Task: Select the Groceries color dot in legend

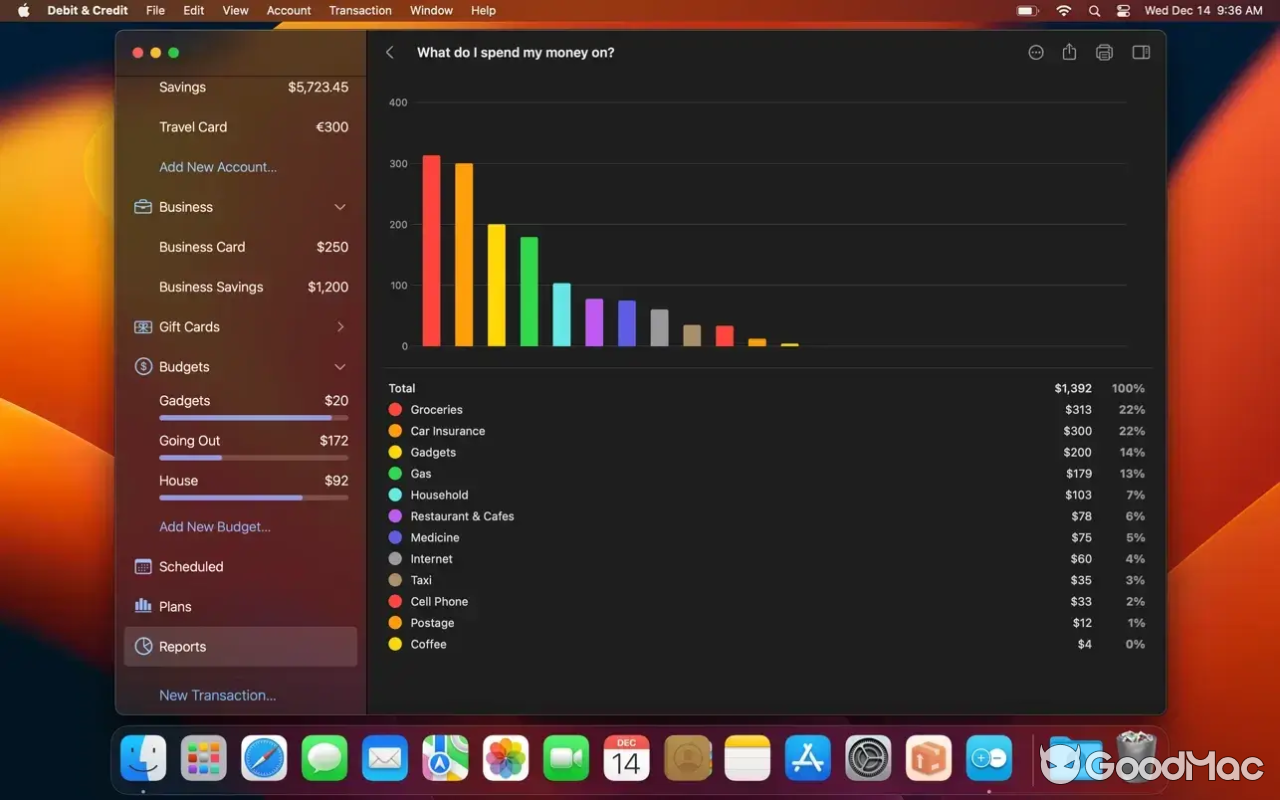Action: point(393,409)
